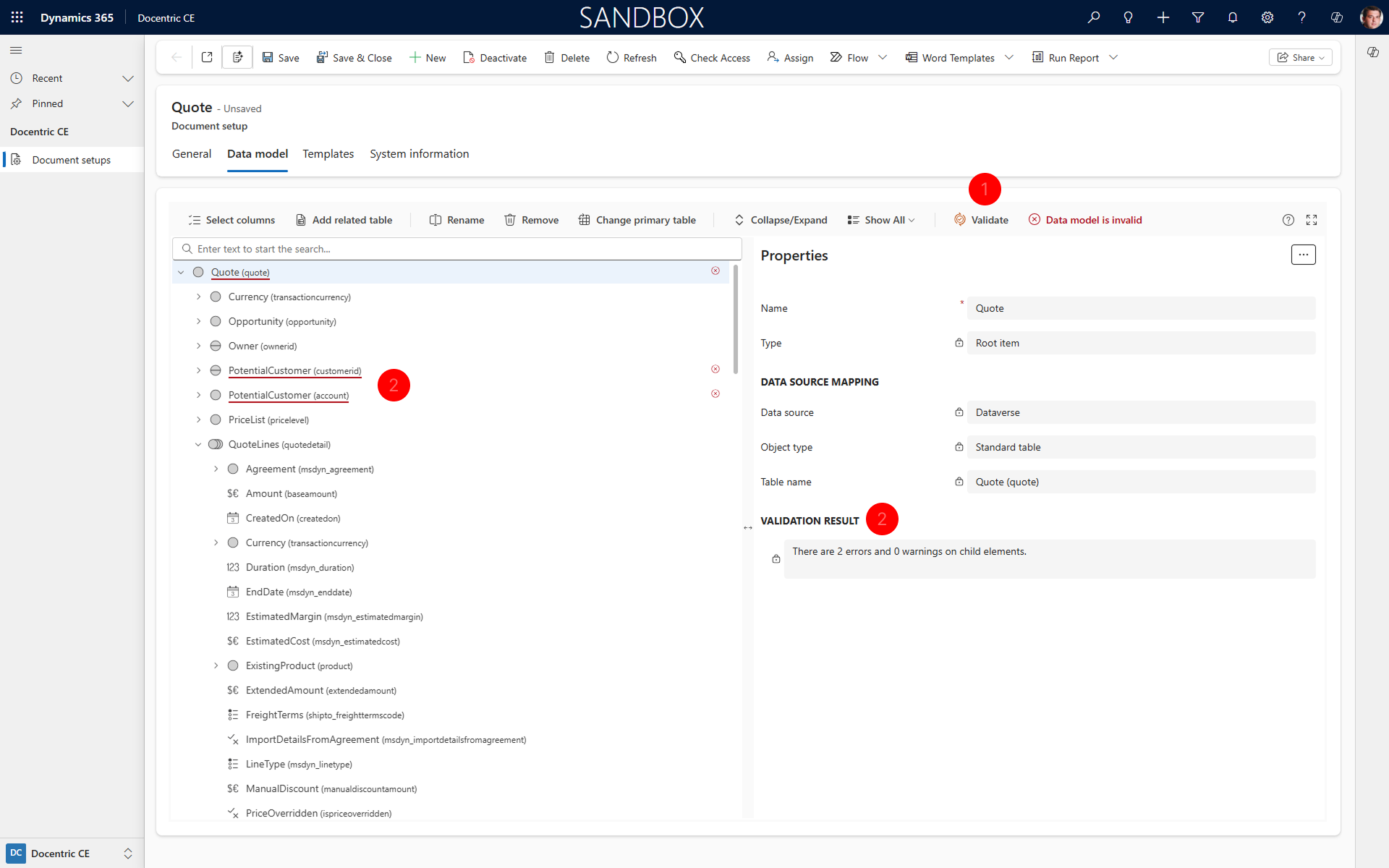Switch to the Templates tab
1389x868 pixels.
point(328,154)
